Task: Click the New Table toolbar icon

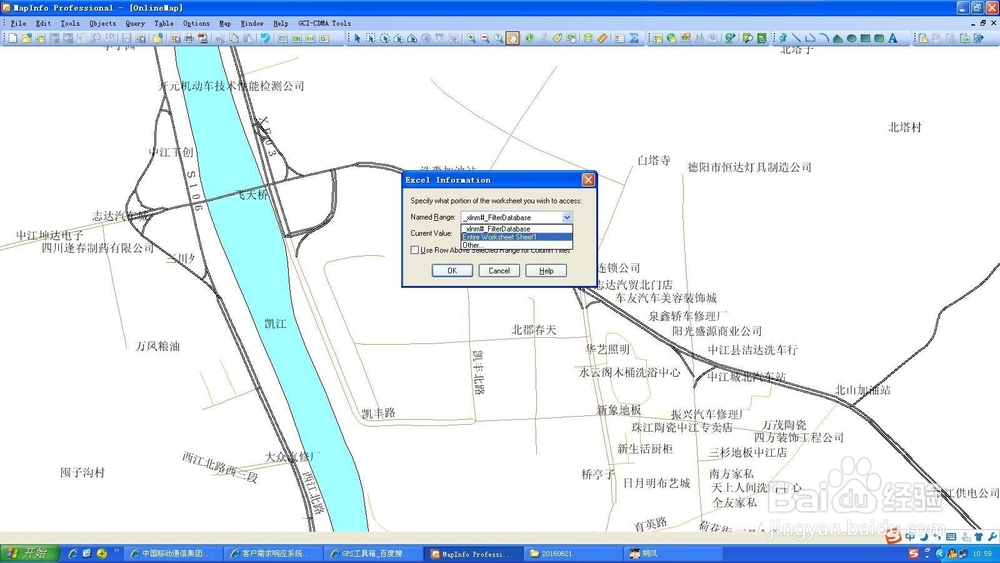Action: 13,38
